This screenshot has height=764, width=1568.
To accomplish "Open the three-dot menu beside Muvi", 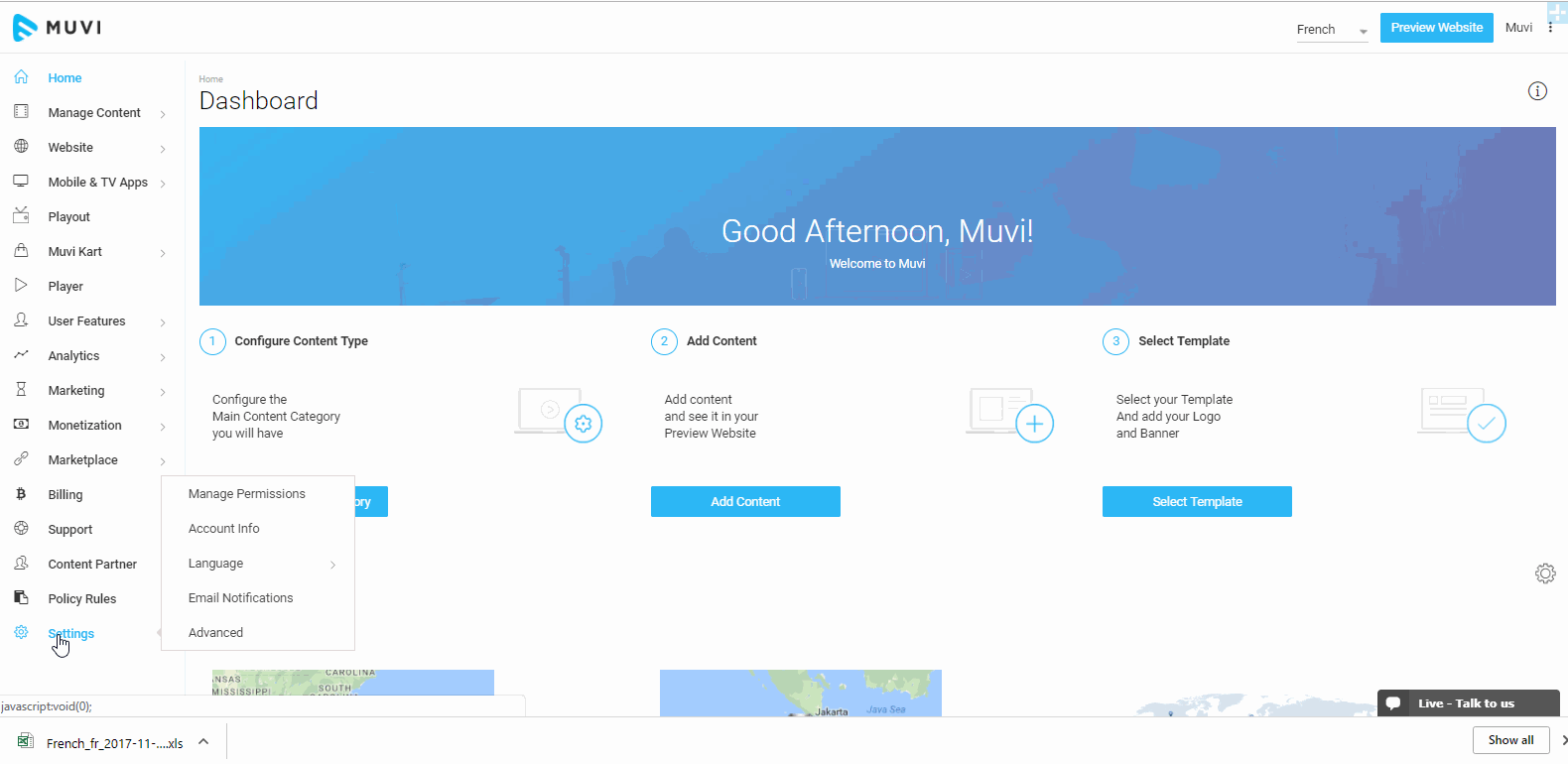I will click(1550, 28).
